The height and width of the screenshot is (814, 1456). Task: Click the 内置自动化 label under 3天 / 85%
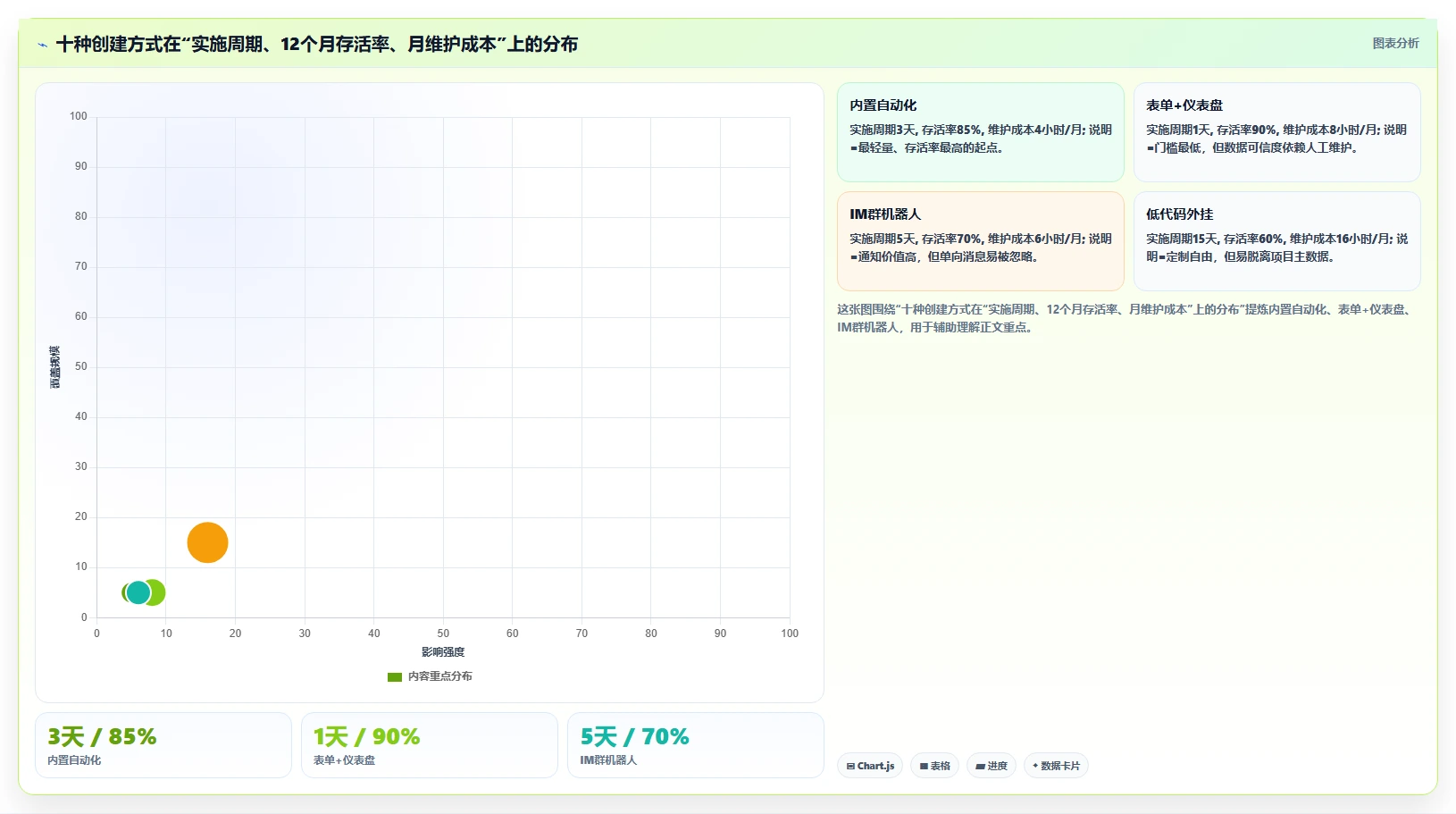74,760
